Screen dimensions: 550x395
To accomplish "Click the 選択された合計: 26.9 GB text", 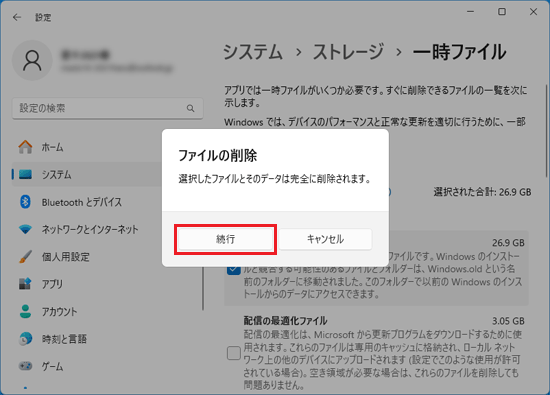I will click(482, 192).
